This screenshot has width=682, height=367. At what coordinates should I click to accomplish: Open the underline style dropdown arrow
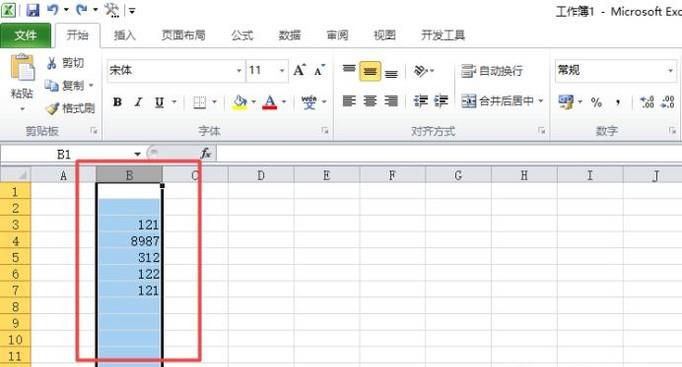(x=174, y=102)
